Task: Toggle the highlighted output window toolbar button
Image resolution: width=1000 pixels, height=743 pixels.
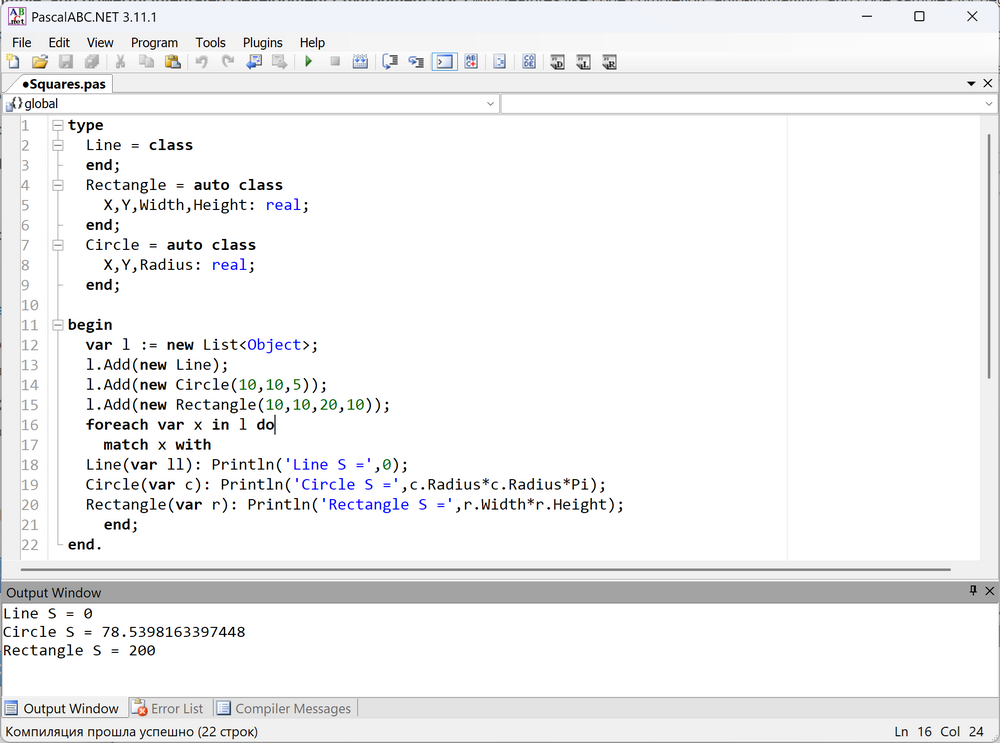Action: pyautogui.click(x=444, y=62)
